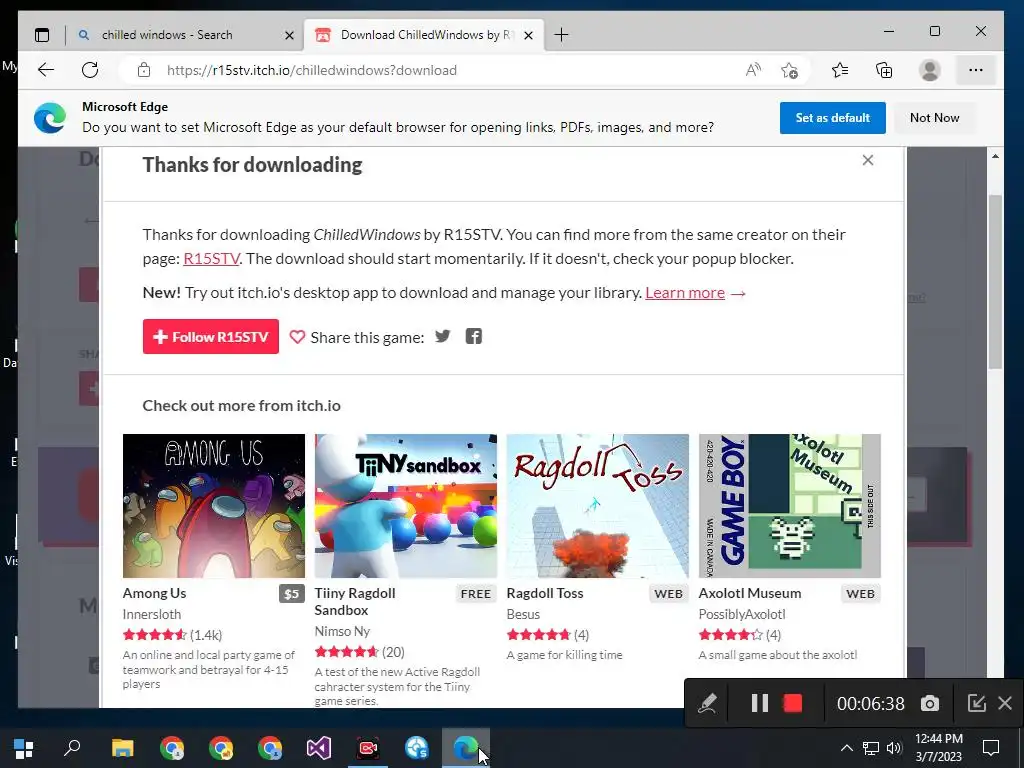Close the Thanks for downloading dialog
This screenshot has width=1024, height=768.
click(x=867, y=160)
